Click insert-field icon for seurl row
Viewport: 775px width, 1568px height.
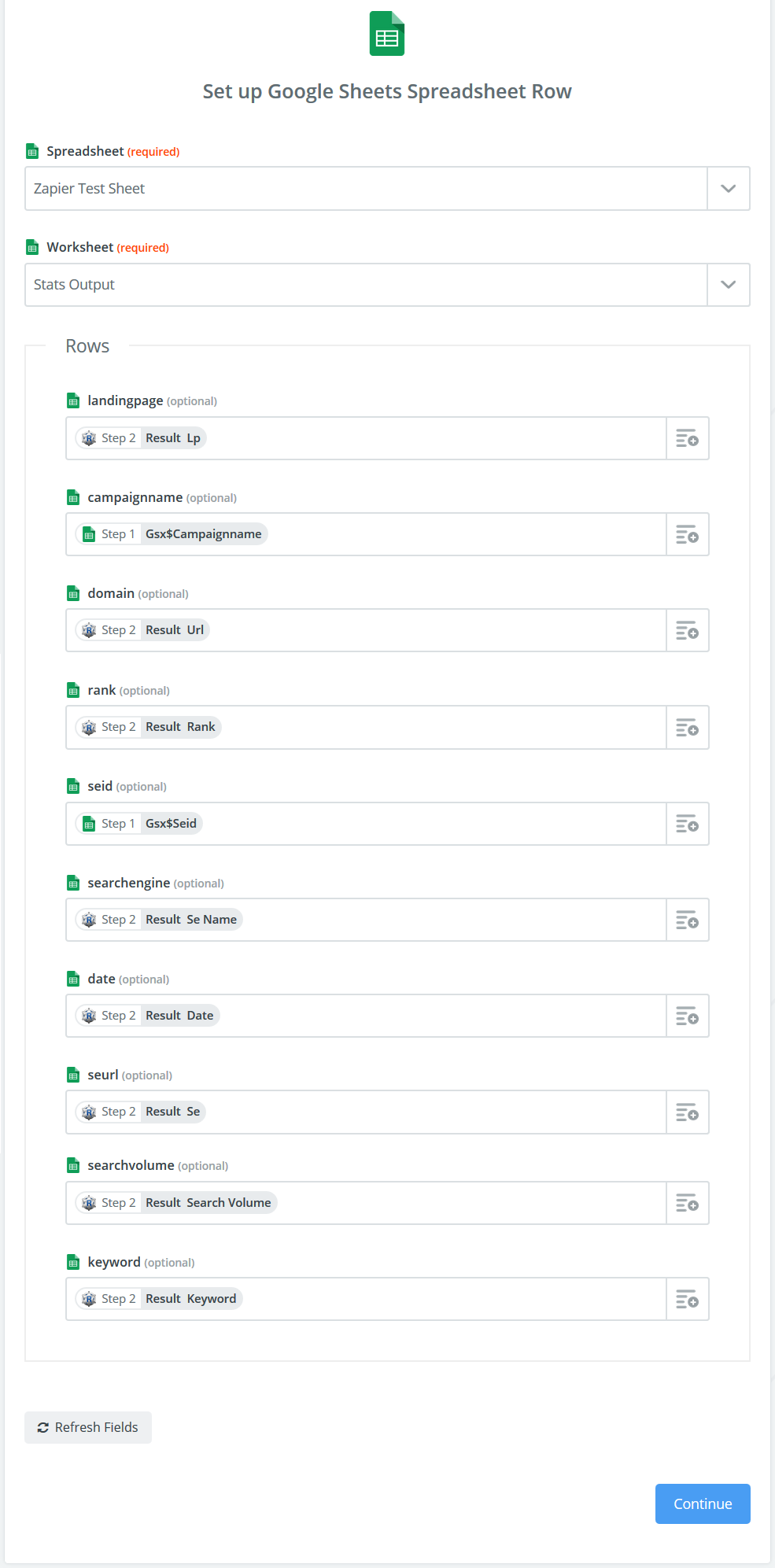pos(687,1112)
